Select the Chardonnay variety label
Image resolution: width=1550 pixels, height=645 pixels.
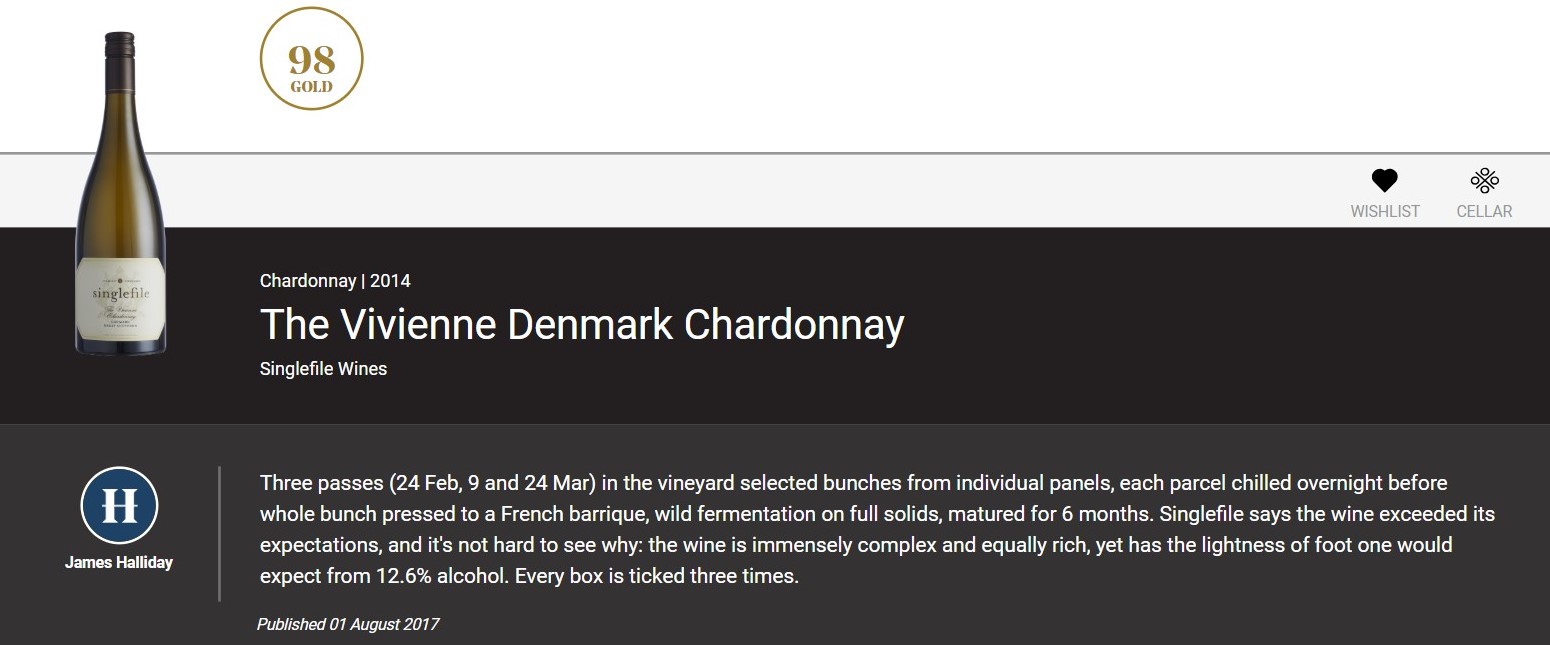tap(307, 281)
